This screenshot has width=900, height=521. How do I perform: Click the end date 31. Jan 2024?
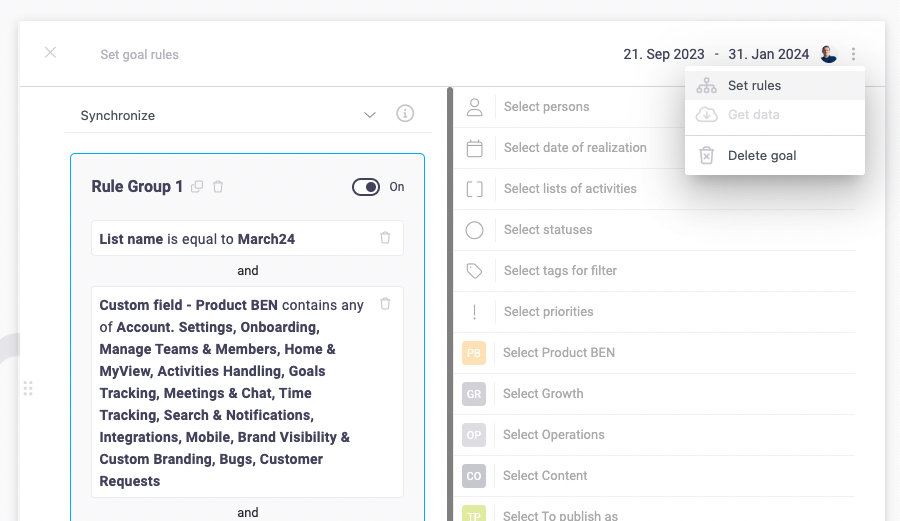click(x=768, y=54)
